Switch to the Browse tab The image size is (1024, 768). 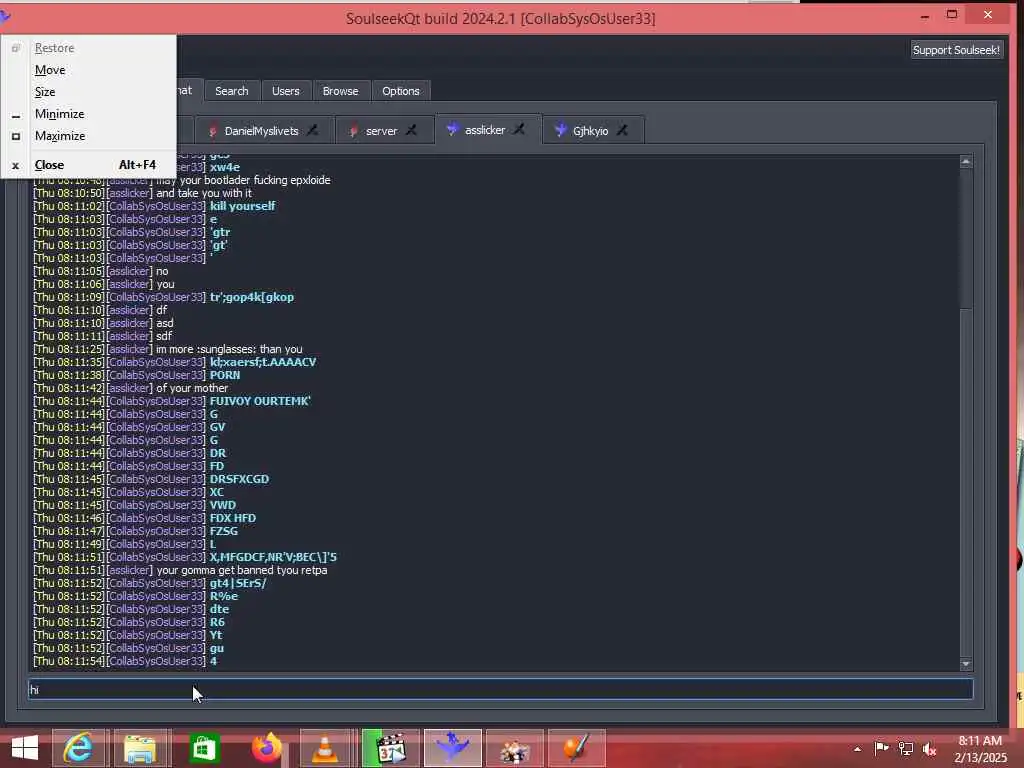point(340,91)
